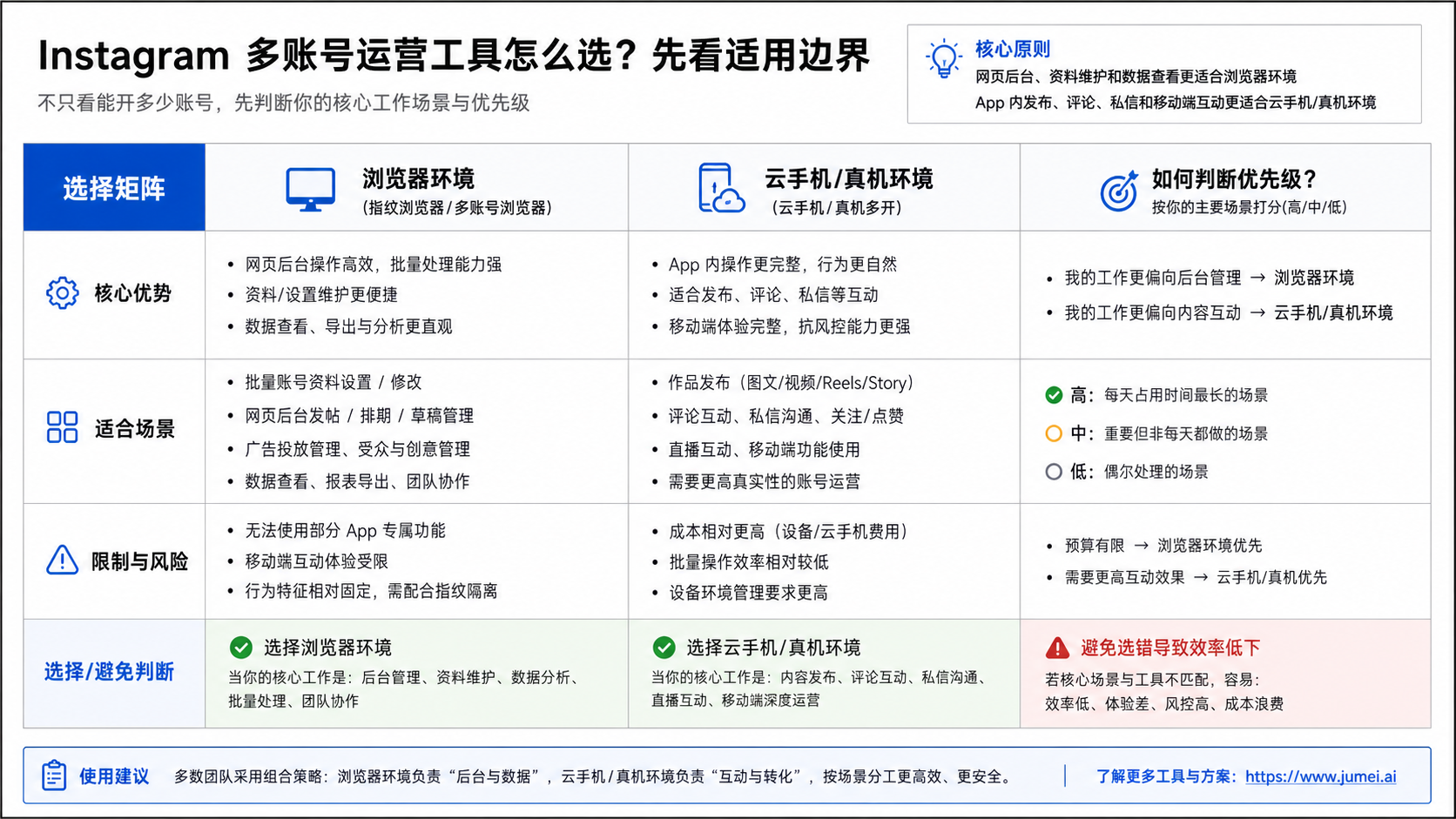Click the green check beside 选择云手机/真机环境
The width and height of the screenshot is (1456, 819).
[x=664, y=648]
